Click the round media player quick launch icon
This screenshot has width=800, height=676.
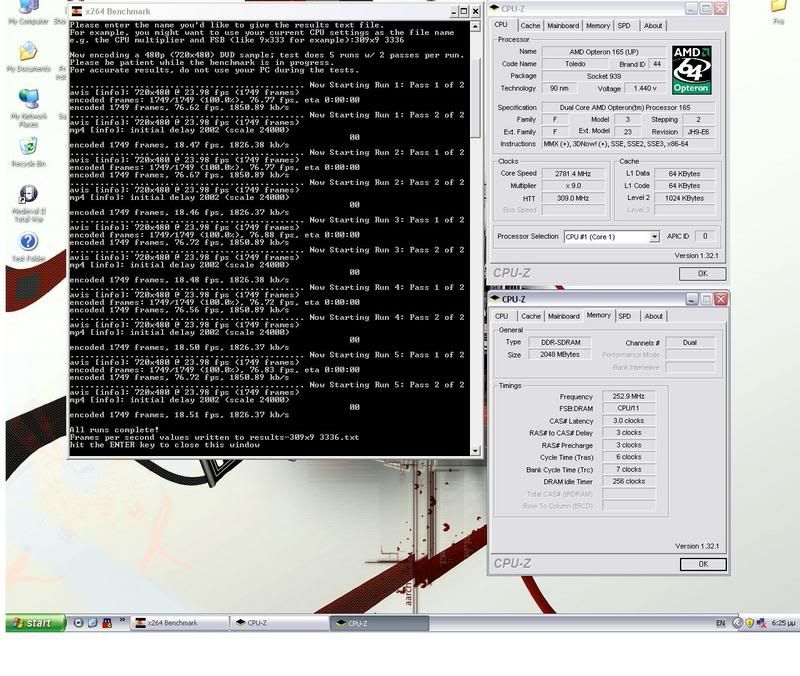pyautogui.click(x=78, y=623)
